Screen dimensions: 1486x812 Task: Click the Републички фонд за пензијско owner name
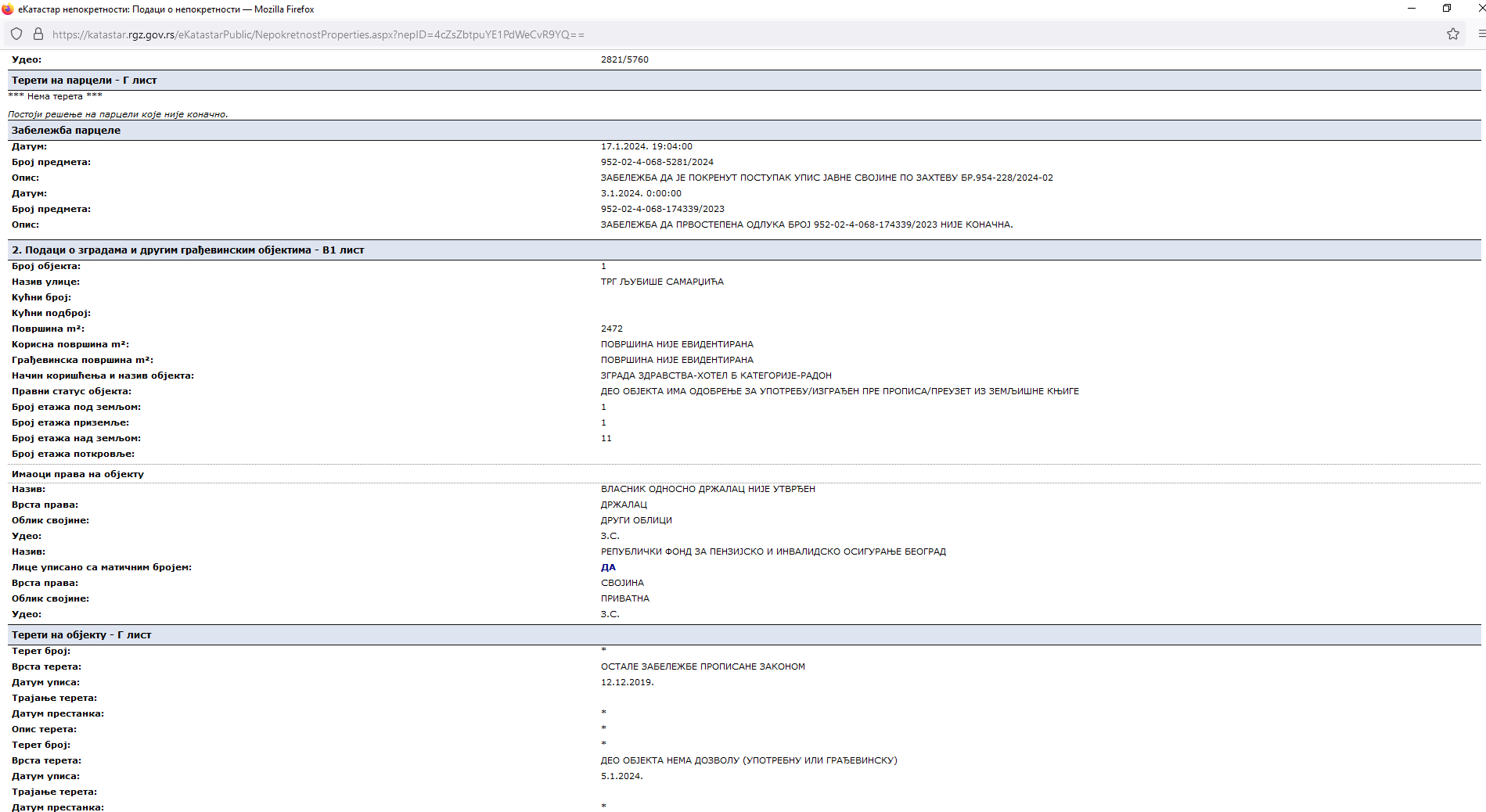point(773,552)
